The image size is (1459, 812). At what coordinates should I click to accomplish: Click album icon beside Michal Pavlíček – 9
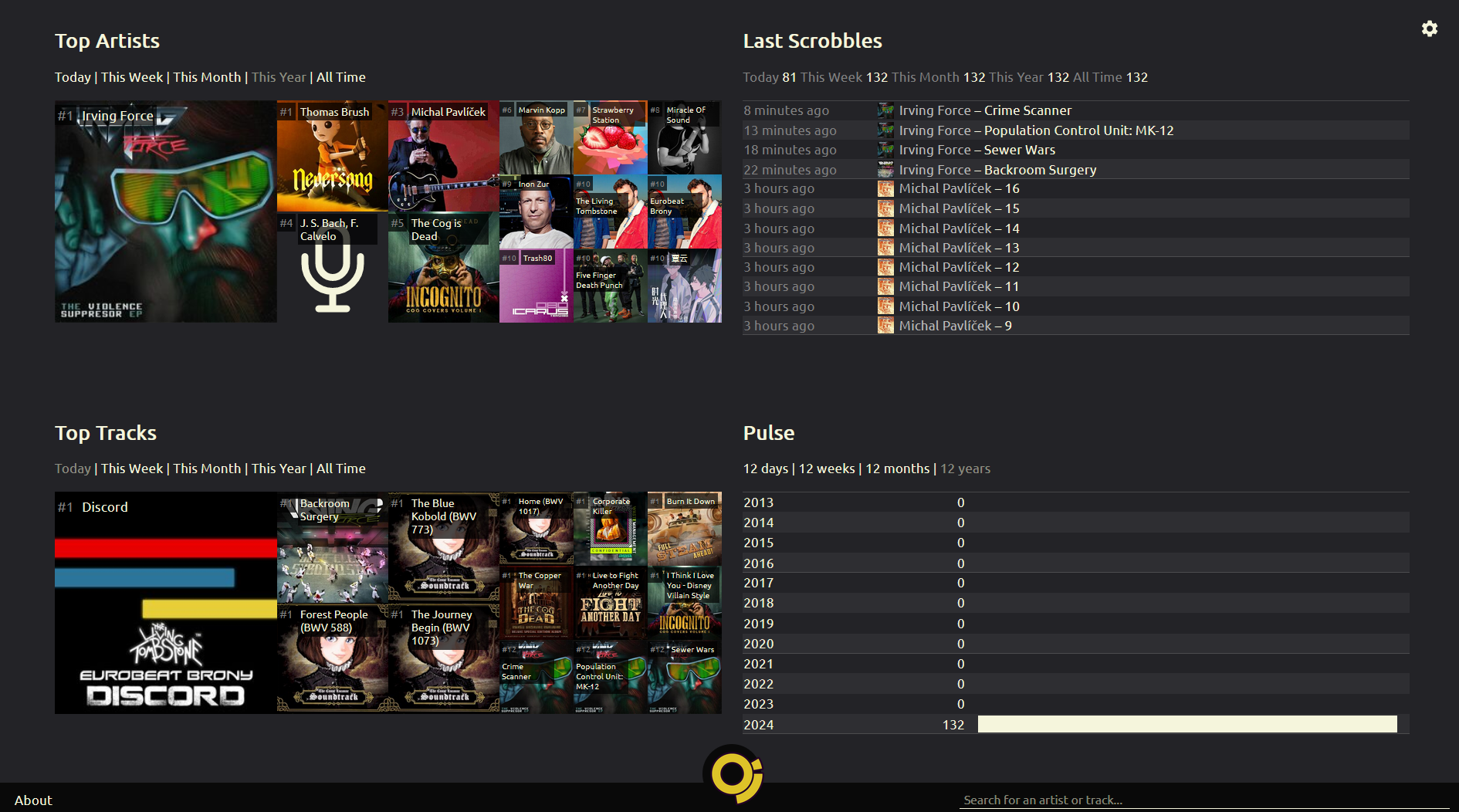tap(885, 326)
